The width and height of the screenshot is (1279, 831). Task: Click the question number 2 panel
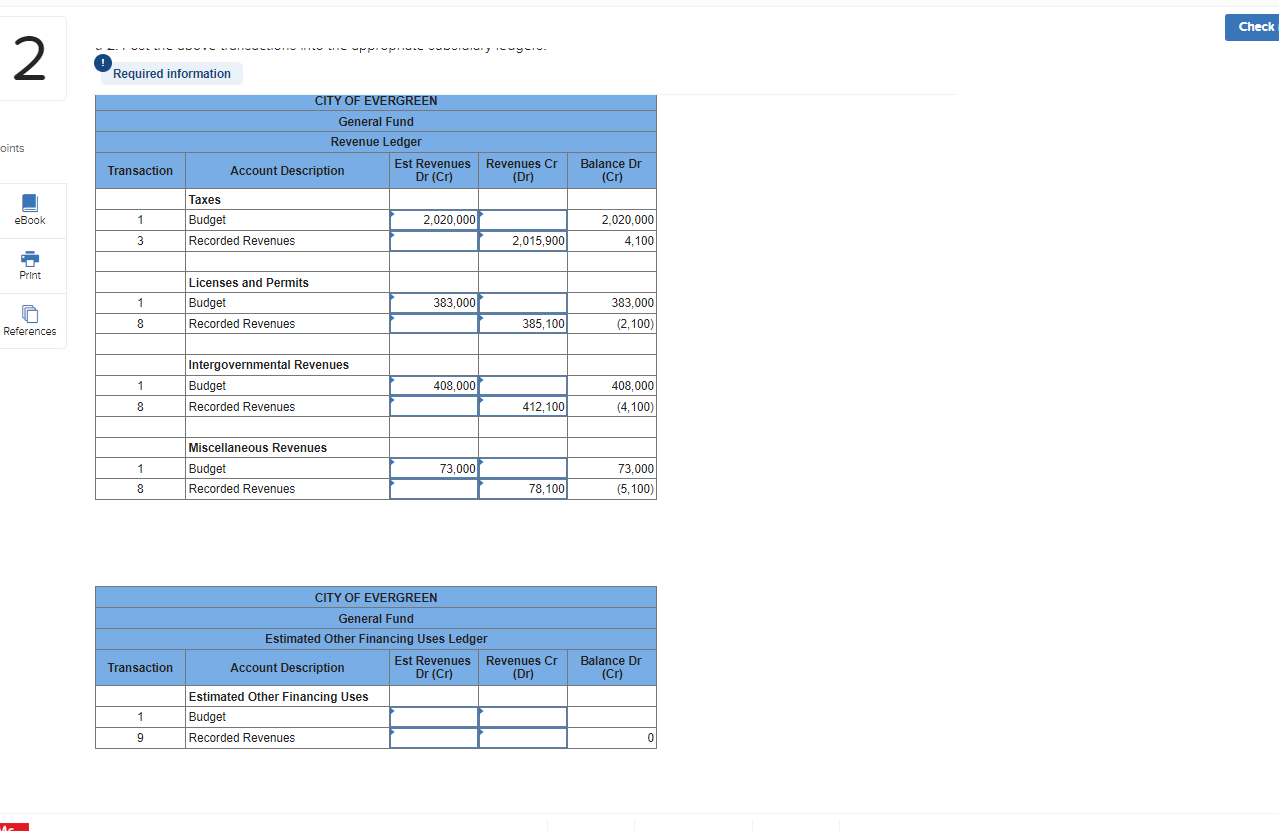(28, 58)
